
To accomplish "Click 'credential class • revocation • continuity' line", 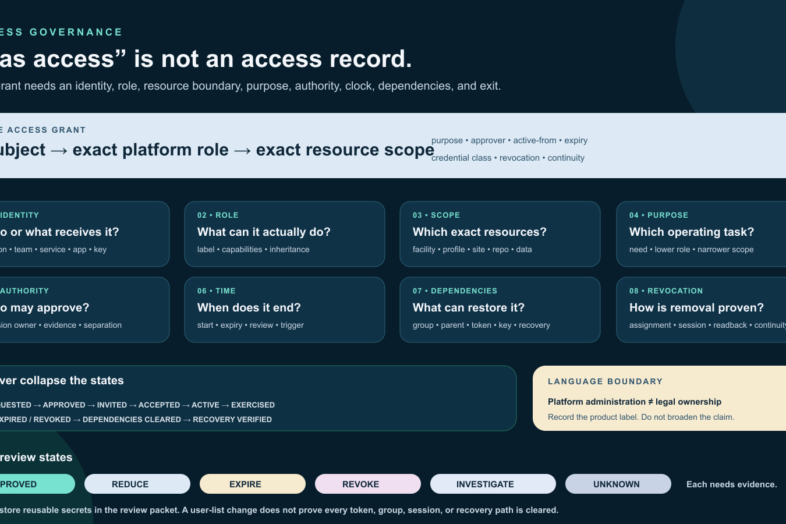I will [508, 158].
